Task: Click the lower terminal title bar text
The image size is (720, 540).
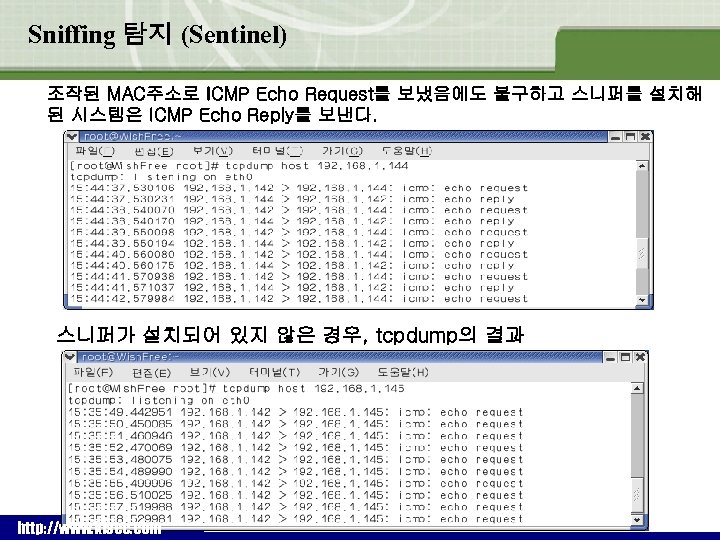Action: tap(130, 357)
